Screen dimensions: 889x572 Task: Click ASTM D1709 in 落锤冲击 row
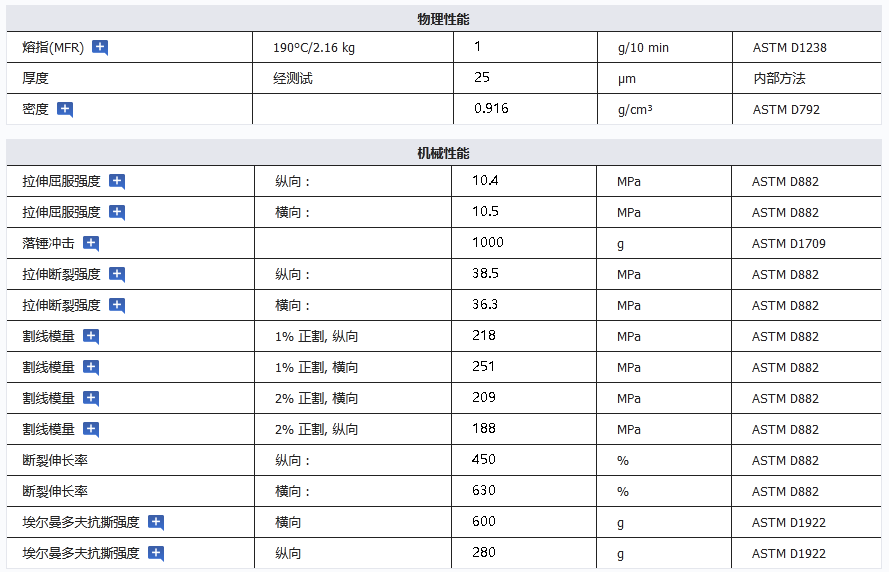[788, 243]
